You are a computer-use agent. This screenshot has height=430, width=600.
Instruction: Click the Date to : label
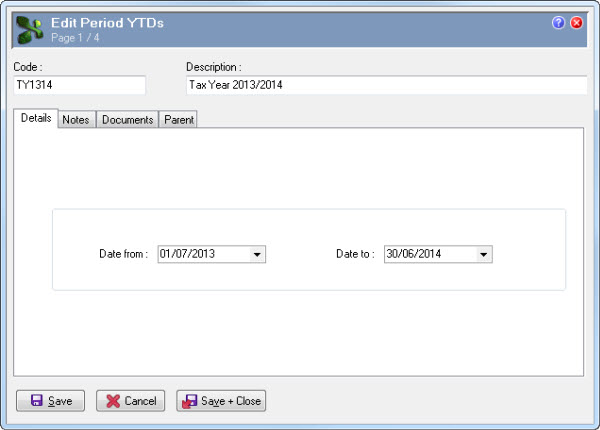coord(355,254)
